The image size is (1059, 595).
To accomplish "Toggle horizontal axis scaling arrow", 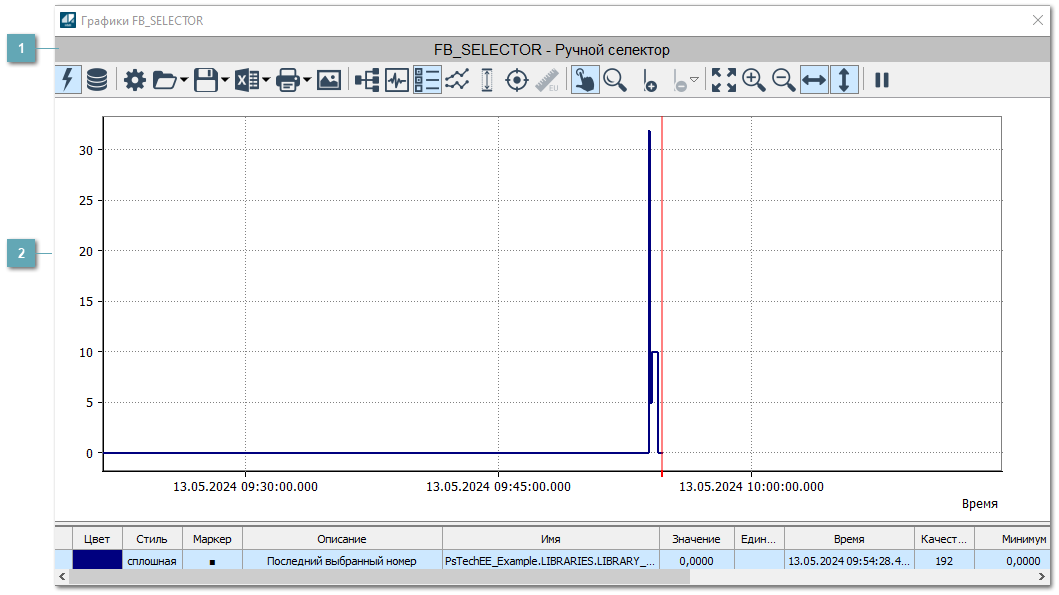I will click(x=815, y=81).
